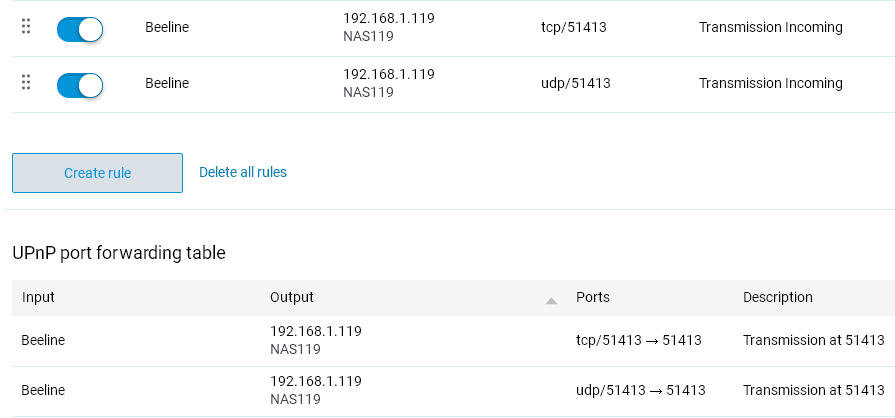
Task: Click the Ports column header
Action: coord(592,297)
